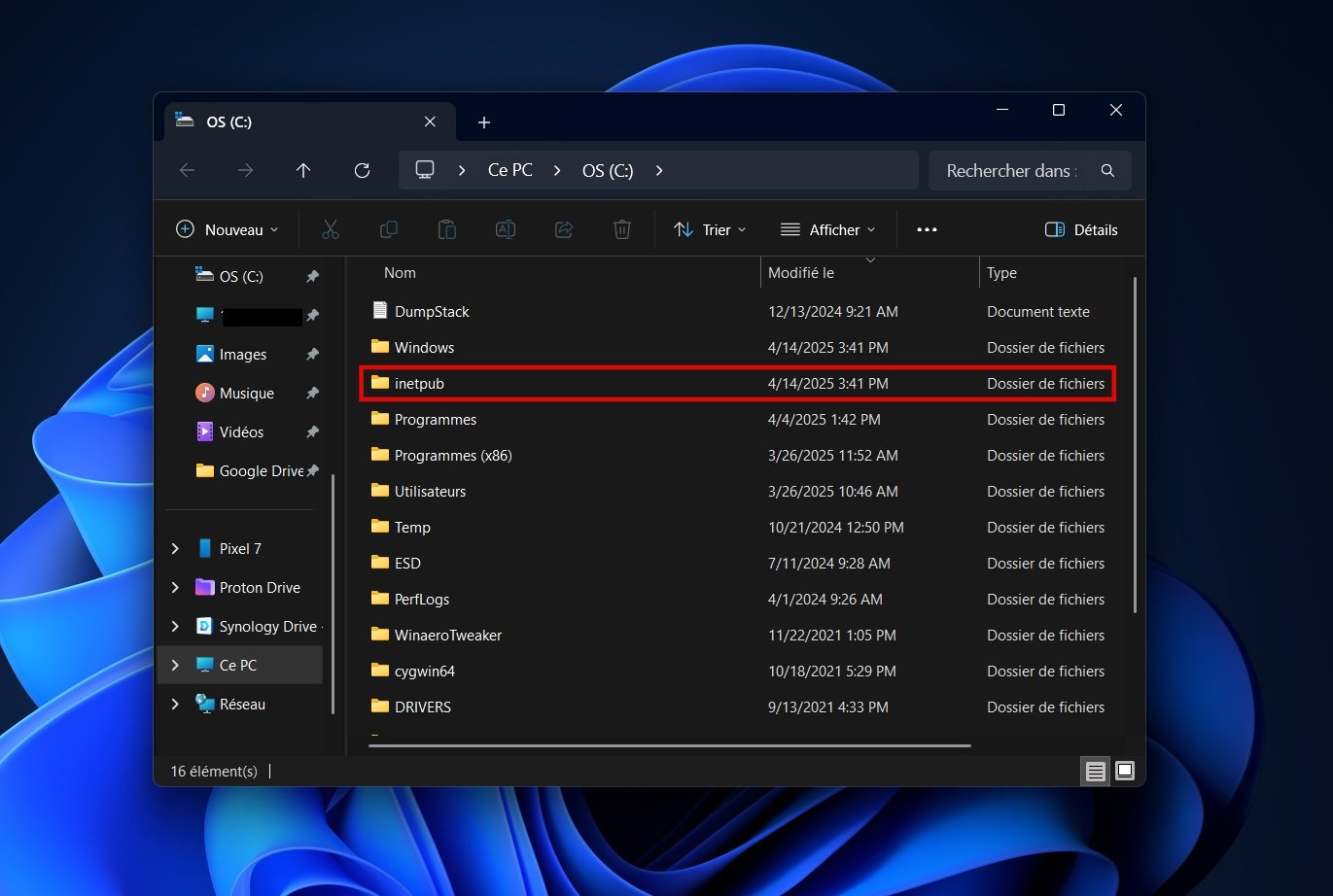This screenshot has width=1333, height=896.
Task: Go up one folder level
Action: 303,171
